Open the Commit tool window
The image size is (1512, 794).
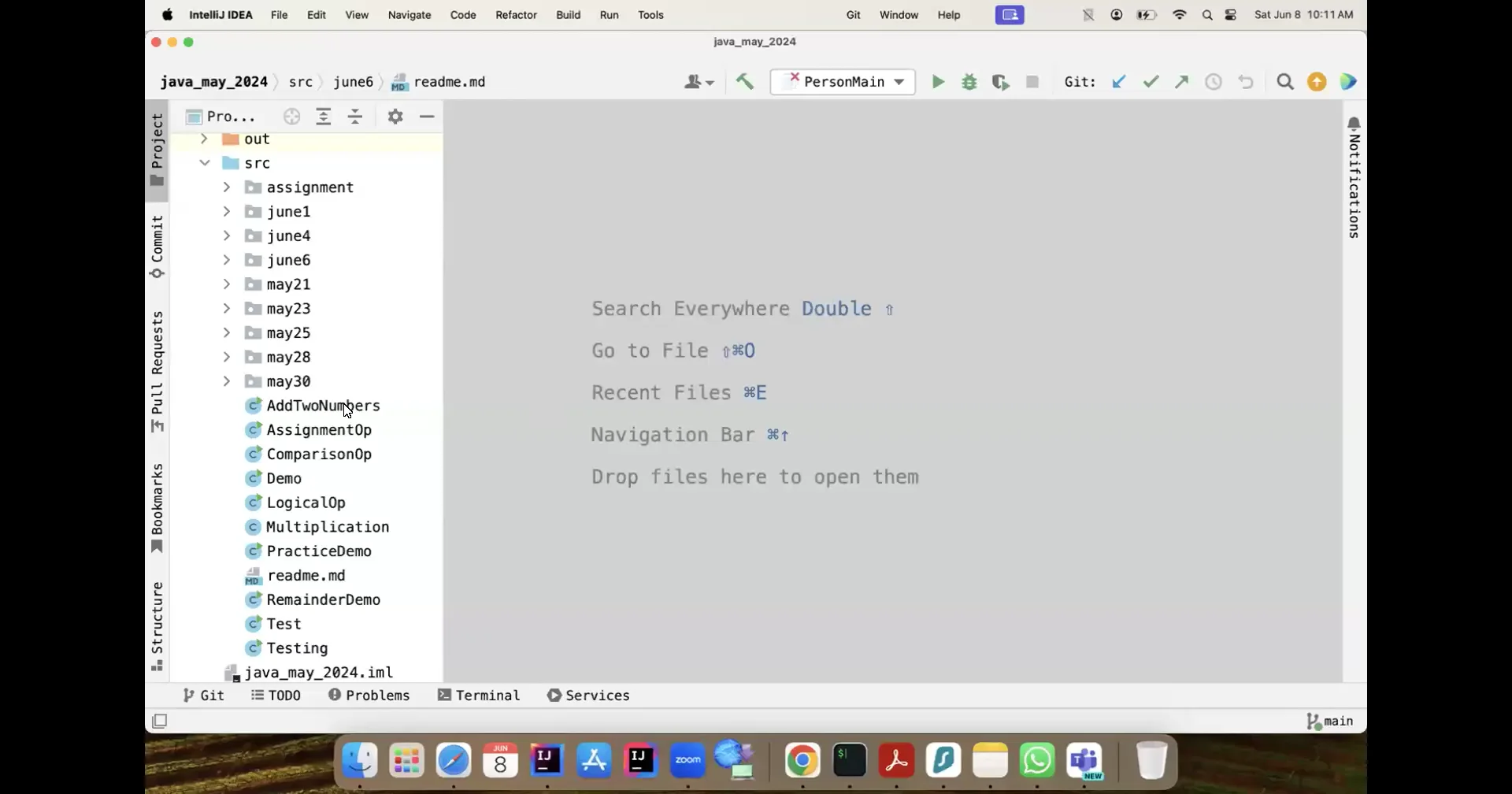point(156,244)
